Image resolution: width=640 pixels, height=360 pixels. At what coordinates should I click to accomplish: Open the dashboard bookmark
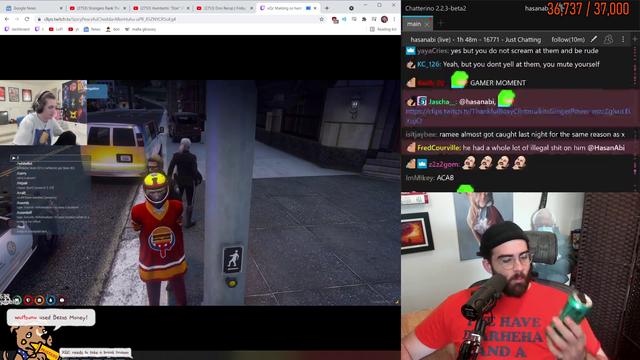17,29
